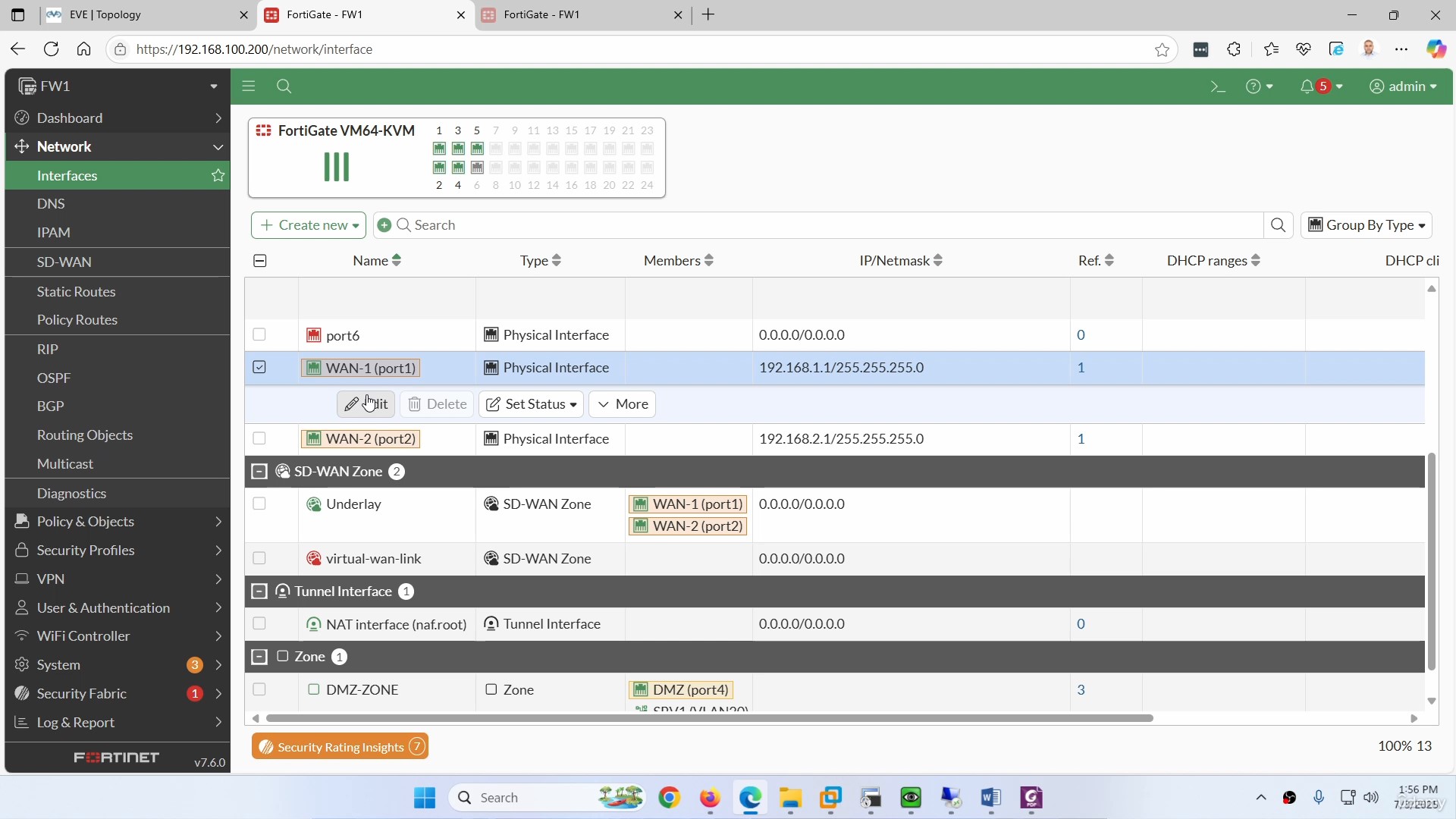Click port 5 icon in FortiGate faceplate
The image size is (1456, 819).
[477, 149]
